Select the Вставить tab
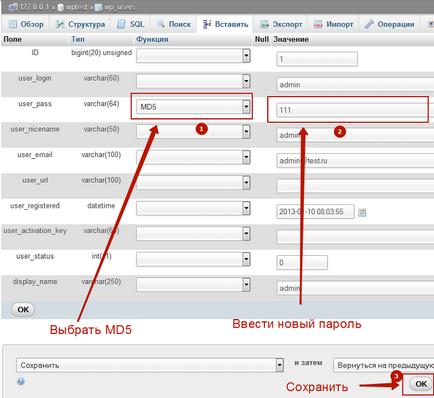 pyautogui.click(x=225, y=24)
